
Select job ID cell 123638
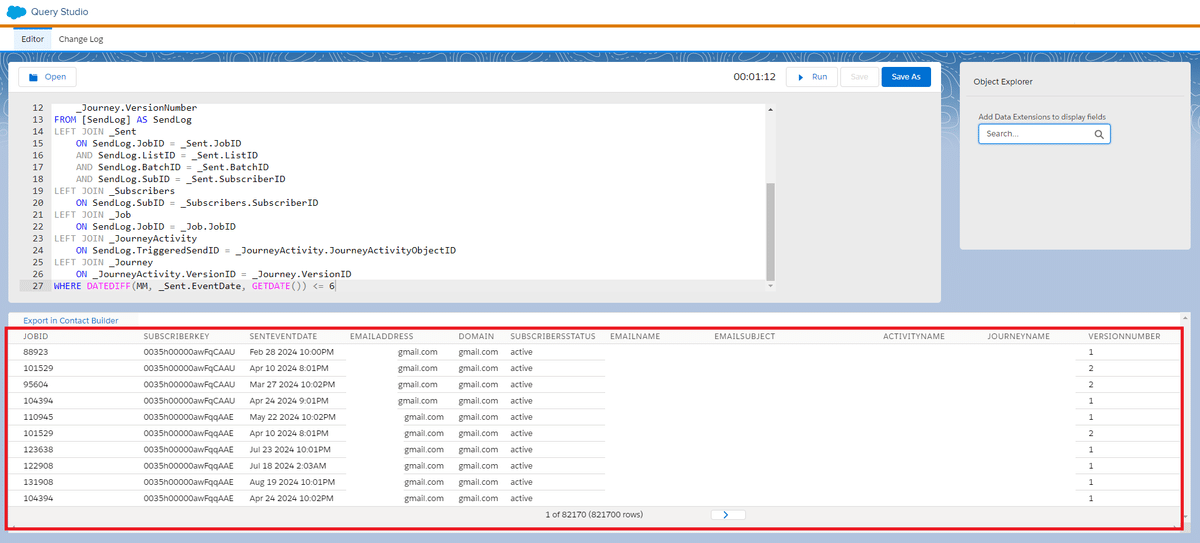tap(37, 450)
